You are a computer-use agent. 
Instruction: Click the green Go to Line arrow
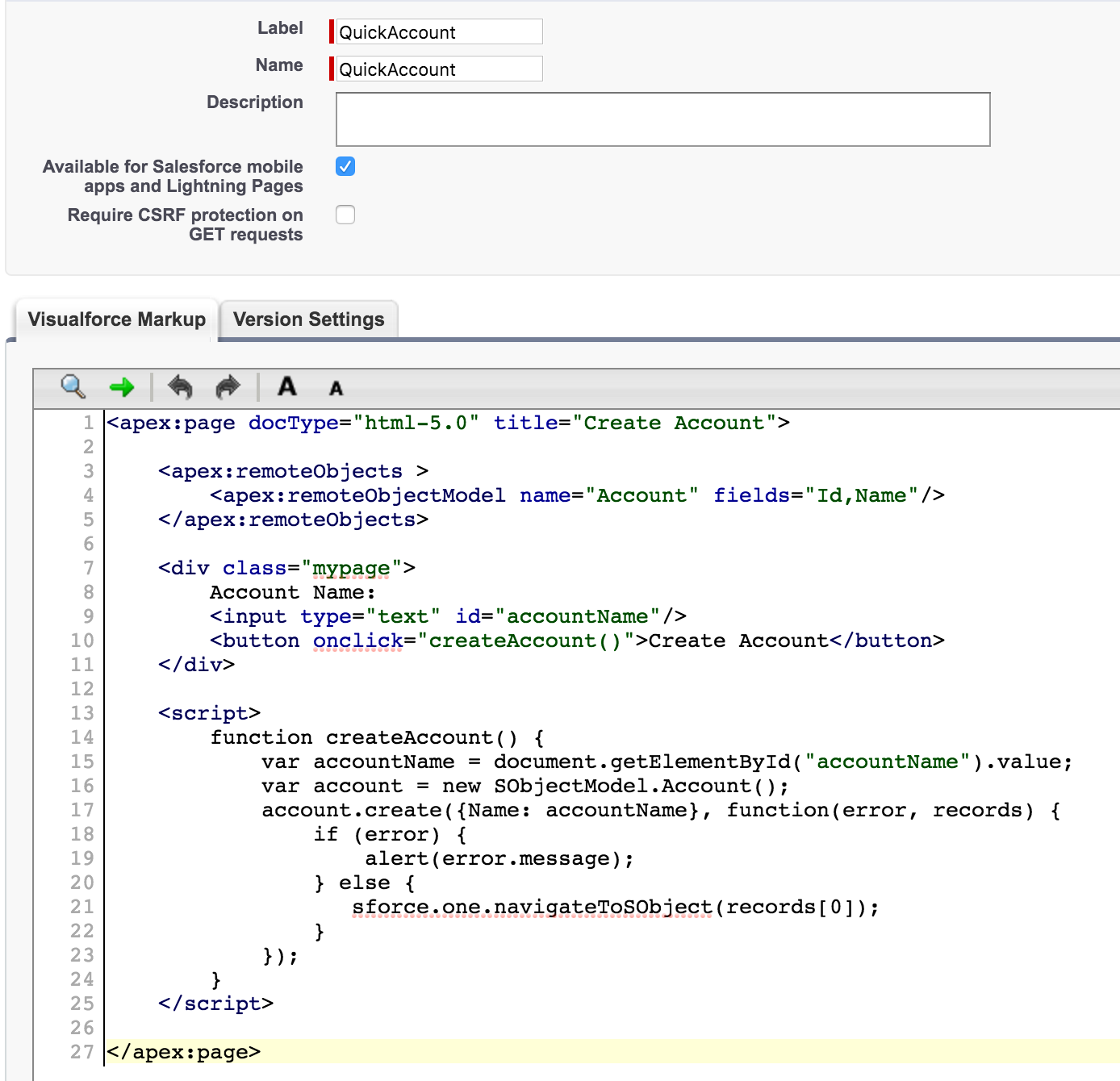coord(122,388)
